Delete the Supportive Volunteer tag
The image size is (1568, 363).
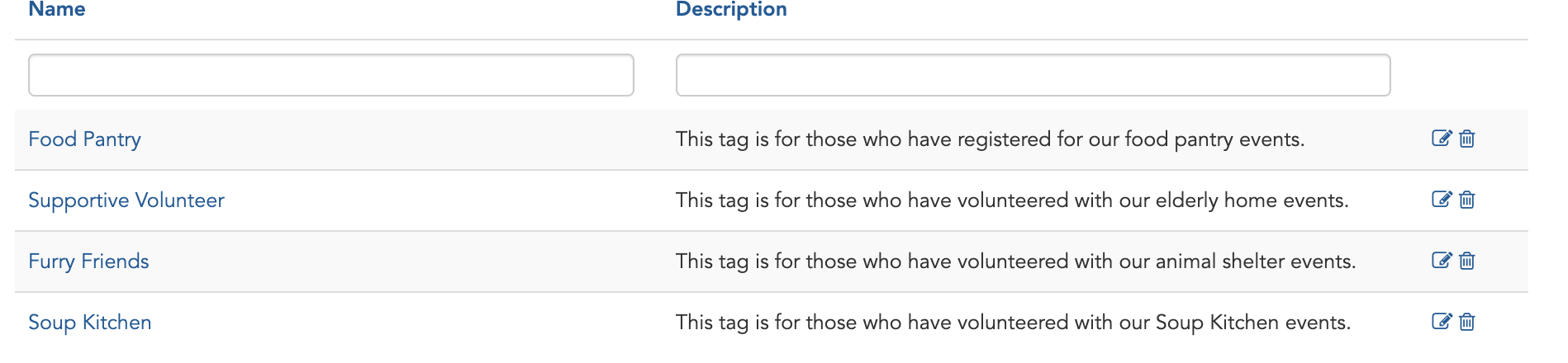pos(1467,200)
